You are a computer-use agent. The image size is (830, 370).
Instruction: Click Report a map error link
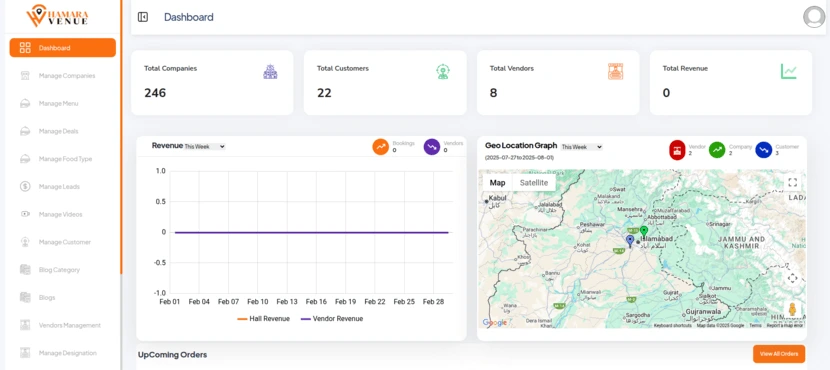[784, 326]
